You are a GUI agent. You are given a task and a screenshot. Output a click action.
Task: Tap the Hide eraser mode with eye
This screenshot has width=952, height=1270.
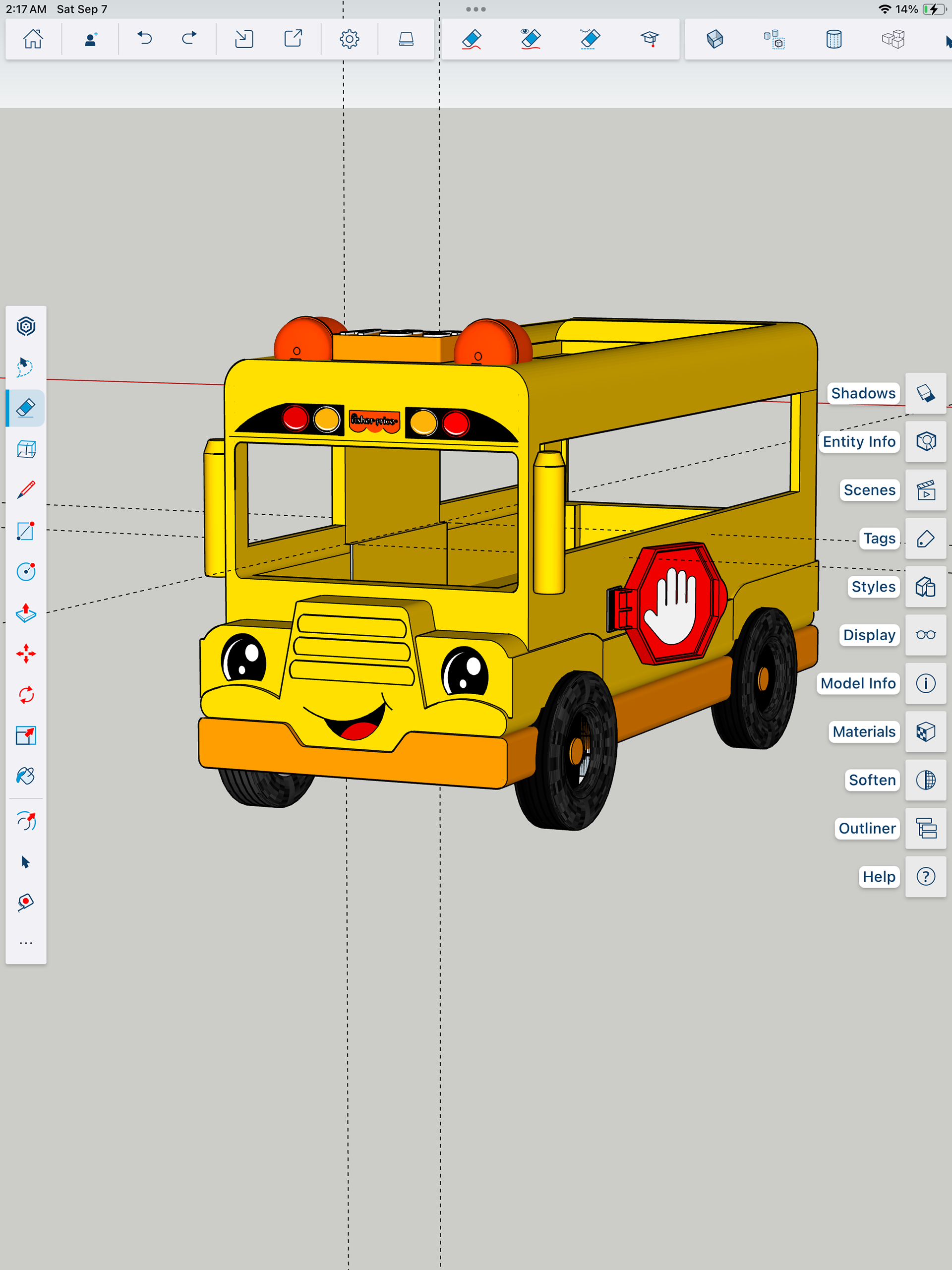[x=531, y=39]
